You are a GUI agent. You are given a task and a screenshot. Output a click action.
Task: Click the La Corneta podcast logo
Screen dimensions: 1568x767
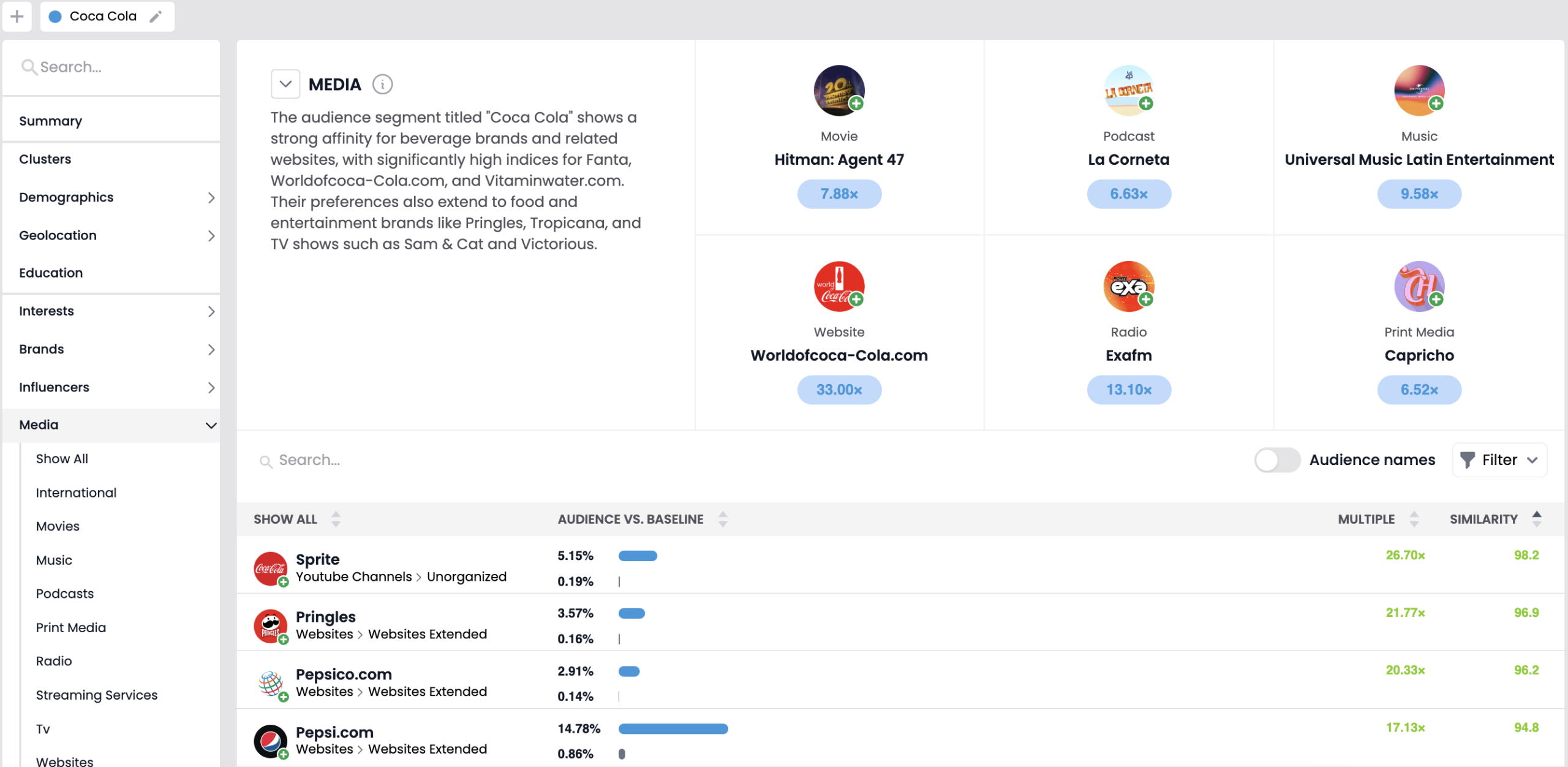[1128, 90]
